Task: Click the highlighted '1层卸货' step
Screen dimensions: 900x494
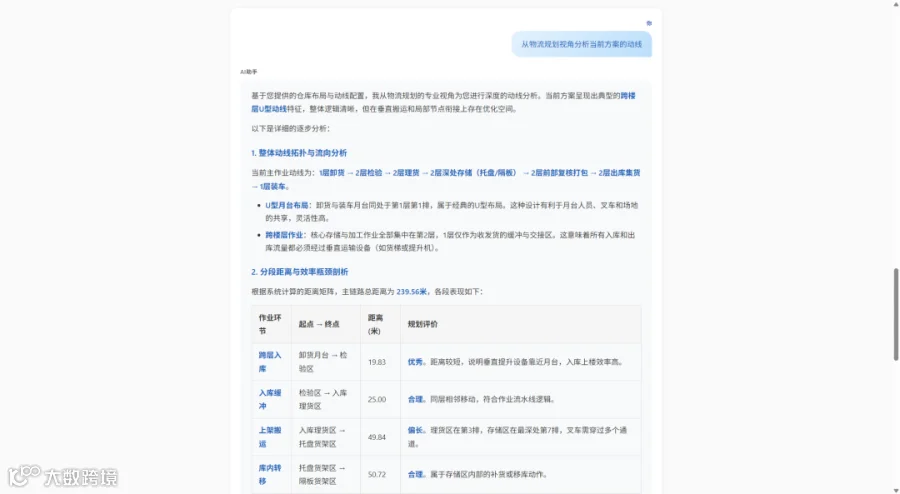Action: click(332, 173)
